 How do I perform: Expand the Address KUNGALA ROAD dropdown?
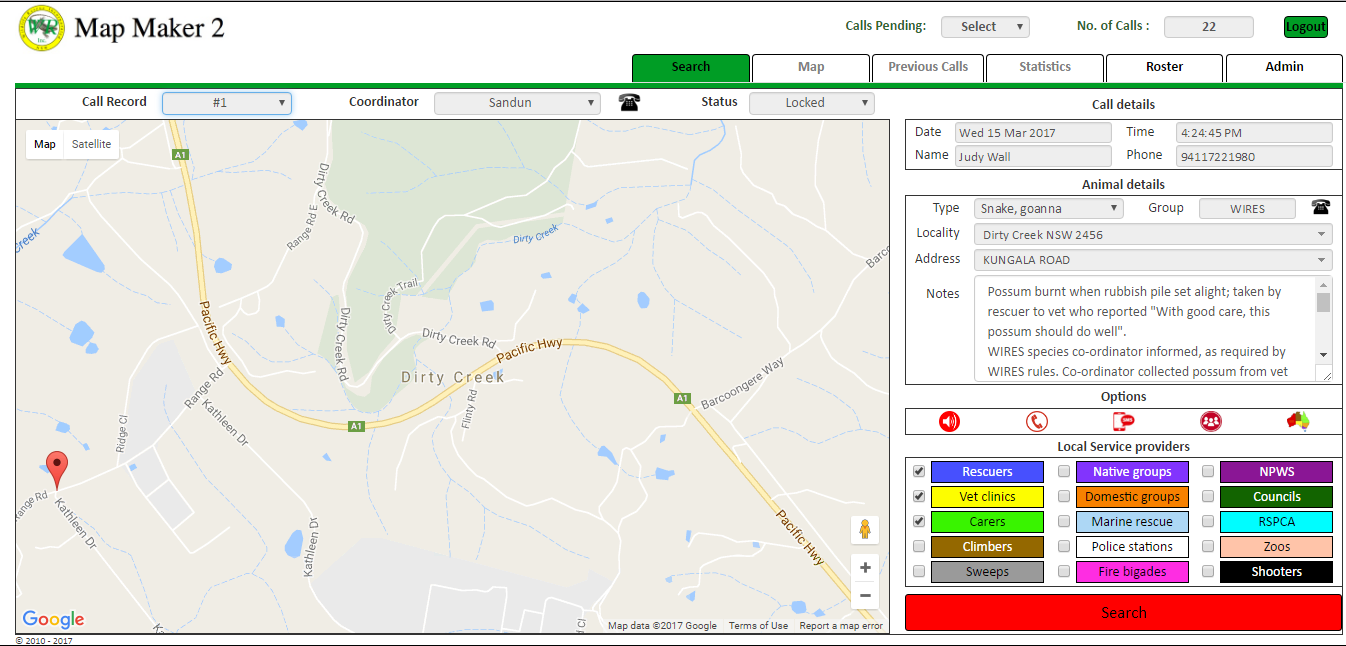(x=1153, y=260)
